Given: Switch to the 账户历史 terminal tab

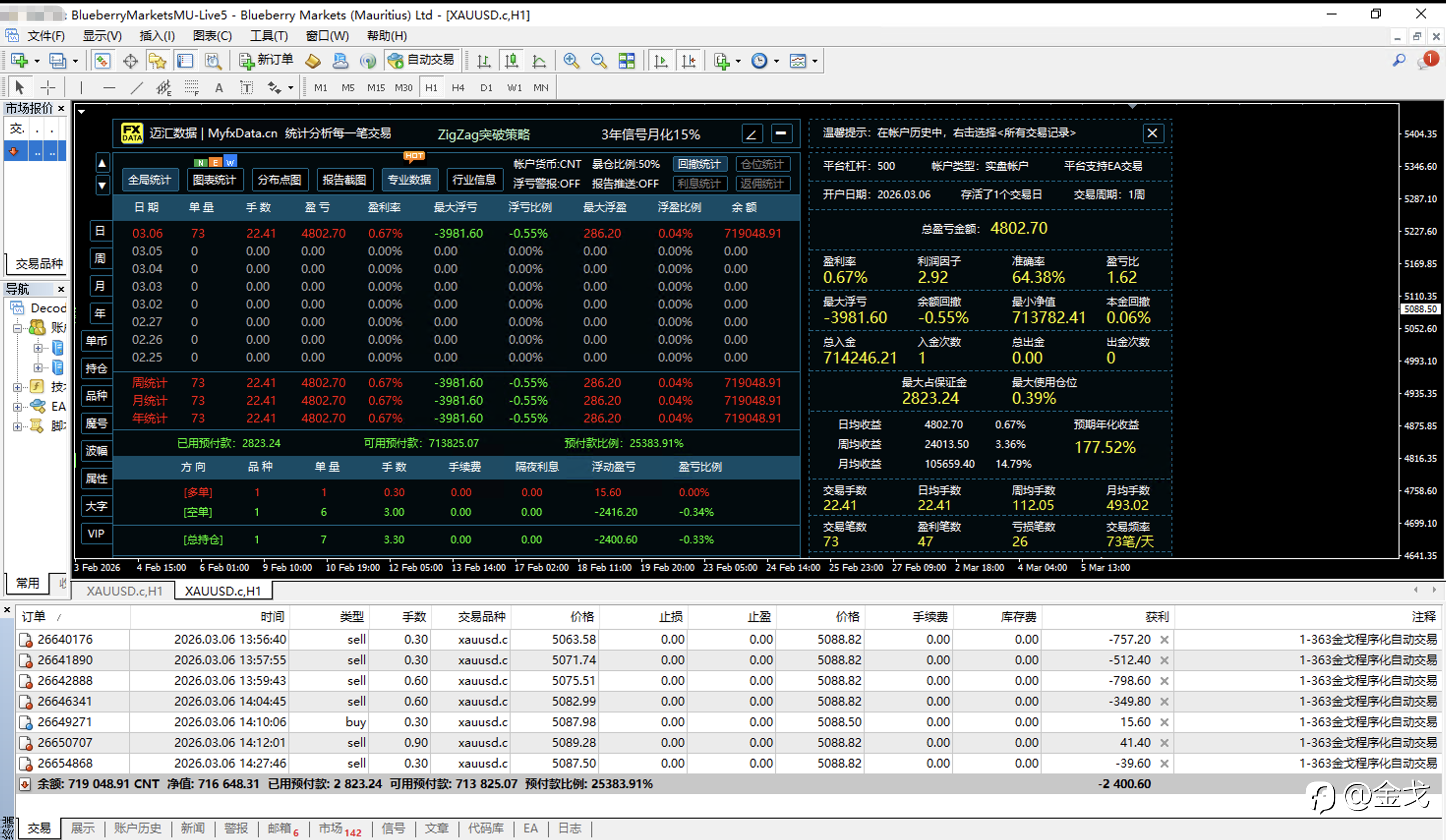Looking at the screenshot, I should (137, 828).
